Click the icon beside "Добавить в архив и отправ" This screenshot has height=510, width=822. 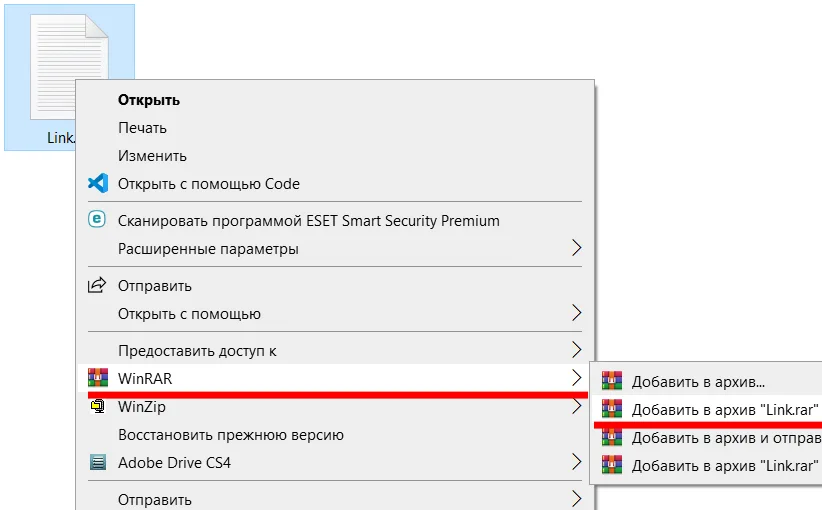pyautogui.click(x=612, y=437)
